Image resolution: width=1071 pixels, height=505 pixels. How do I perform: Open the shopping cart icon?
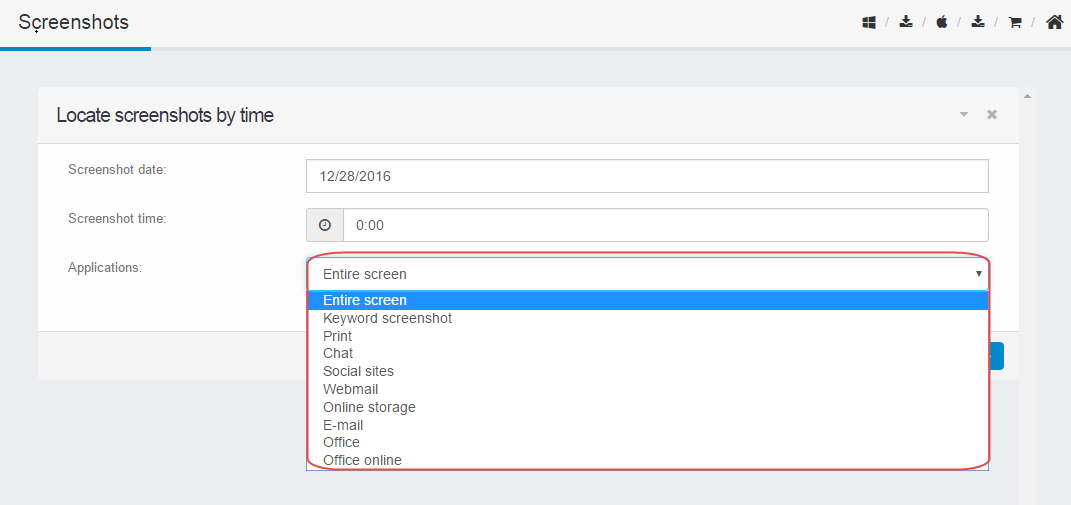1015,23
